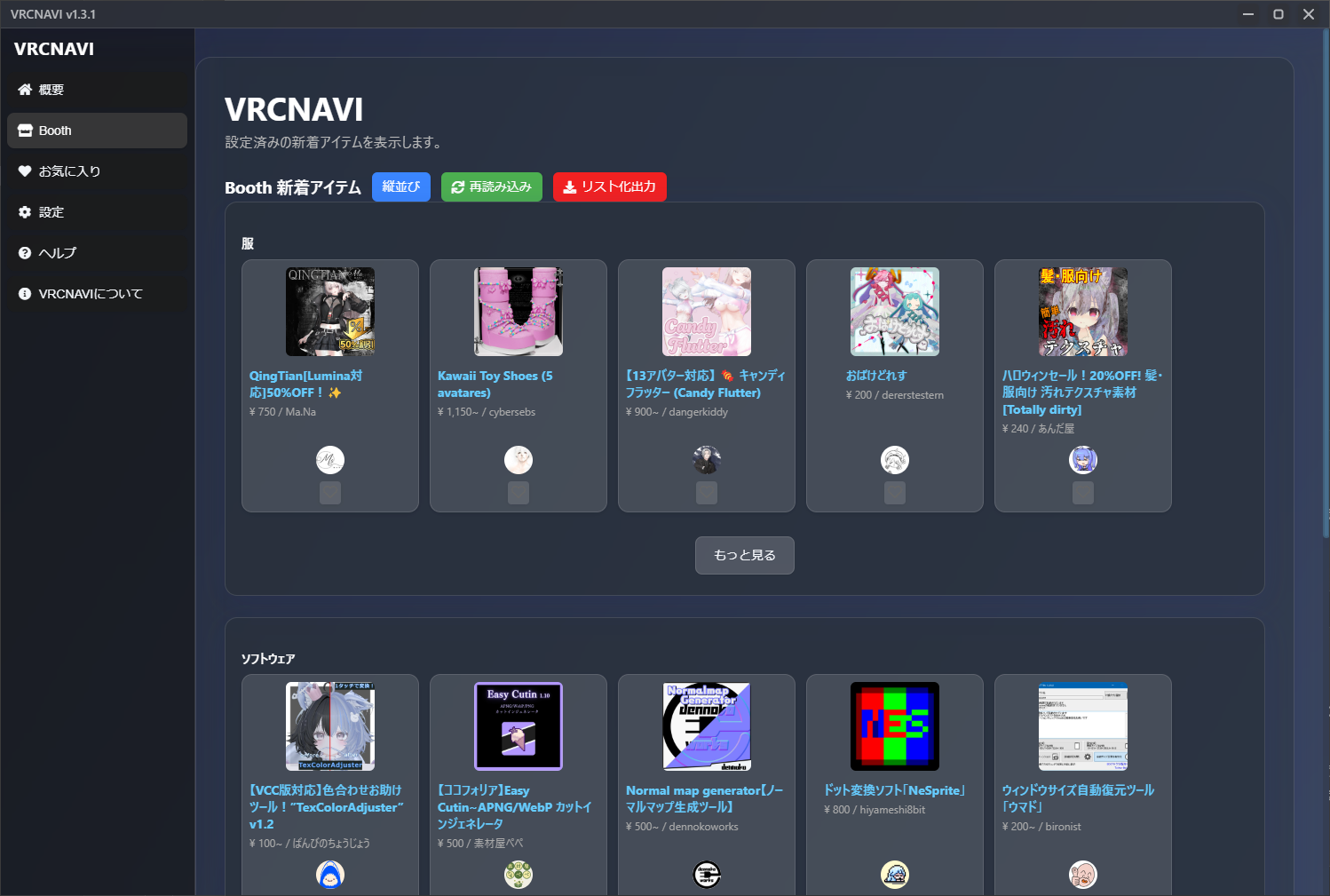Open 設定 settings in sidebar
The image size is (1330, 896).
pos(97,212)
